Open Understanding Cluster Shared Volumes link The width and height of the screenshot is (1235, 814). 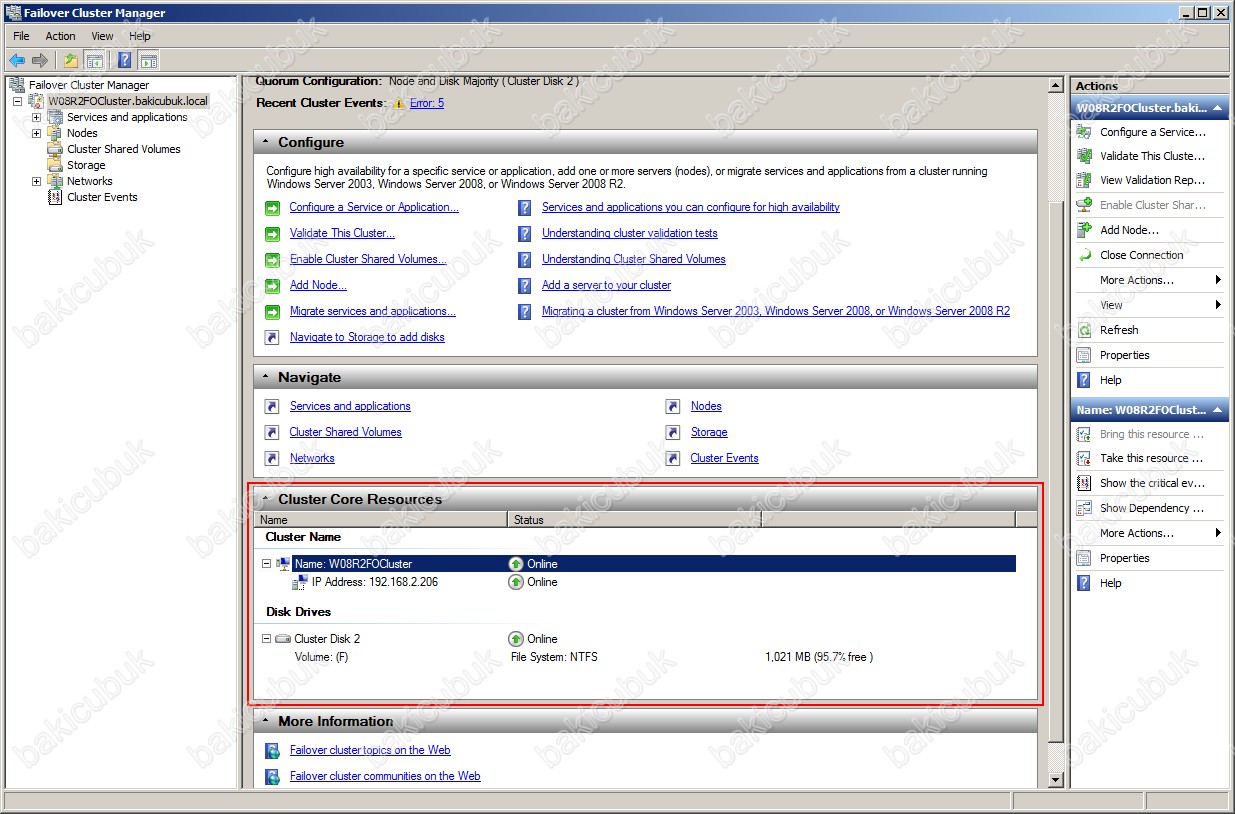pos(634,260)
